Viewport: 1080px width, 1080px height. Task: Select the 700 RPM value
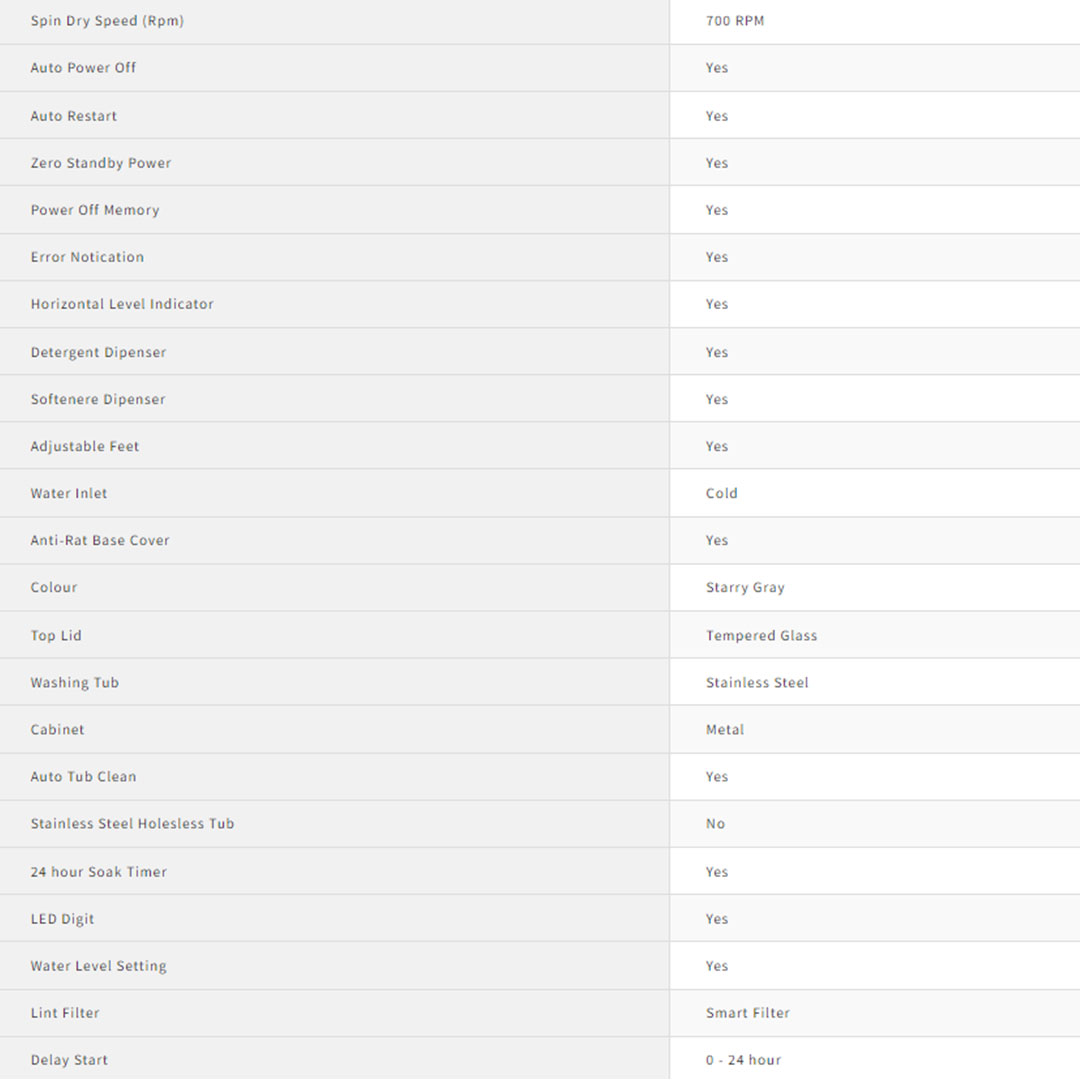point(734,21)
